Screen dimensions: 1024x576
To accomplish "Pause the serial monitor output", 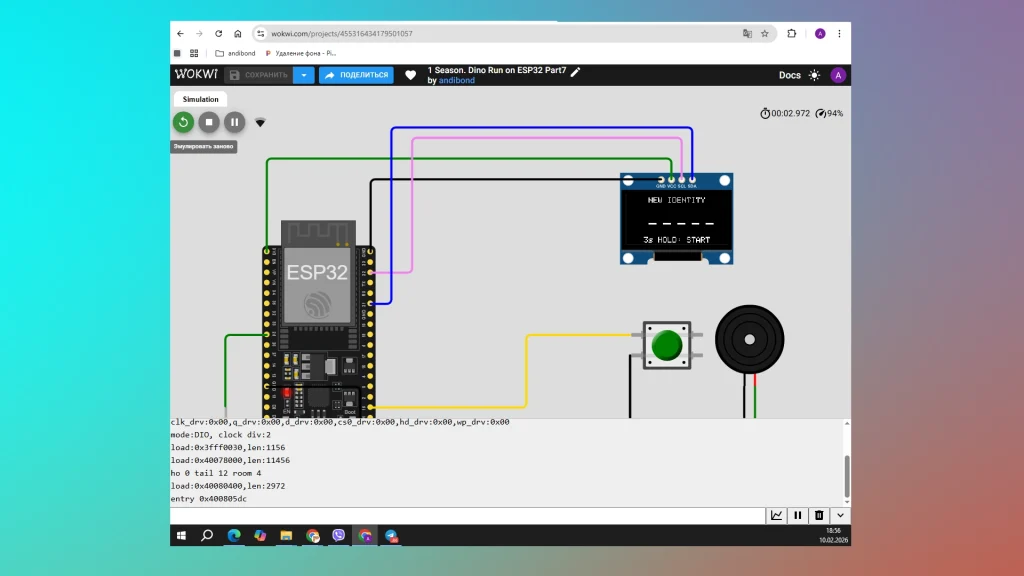I will point(797,515).
